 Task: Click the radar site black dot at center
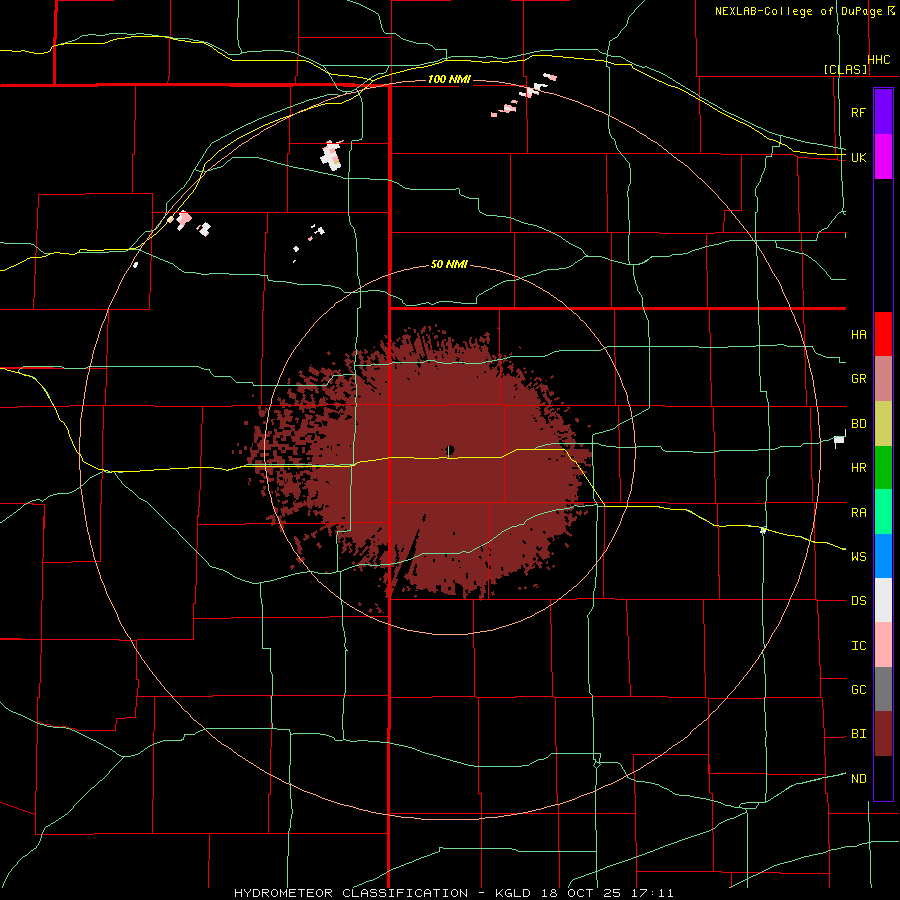point(451,449)
